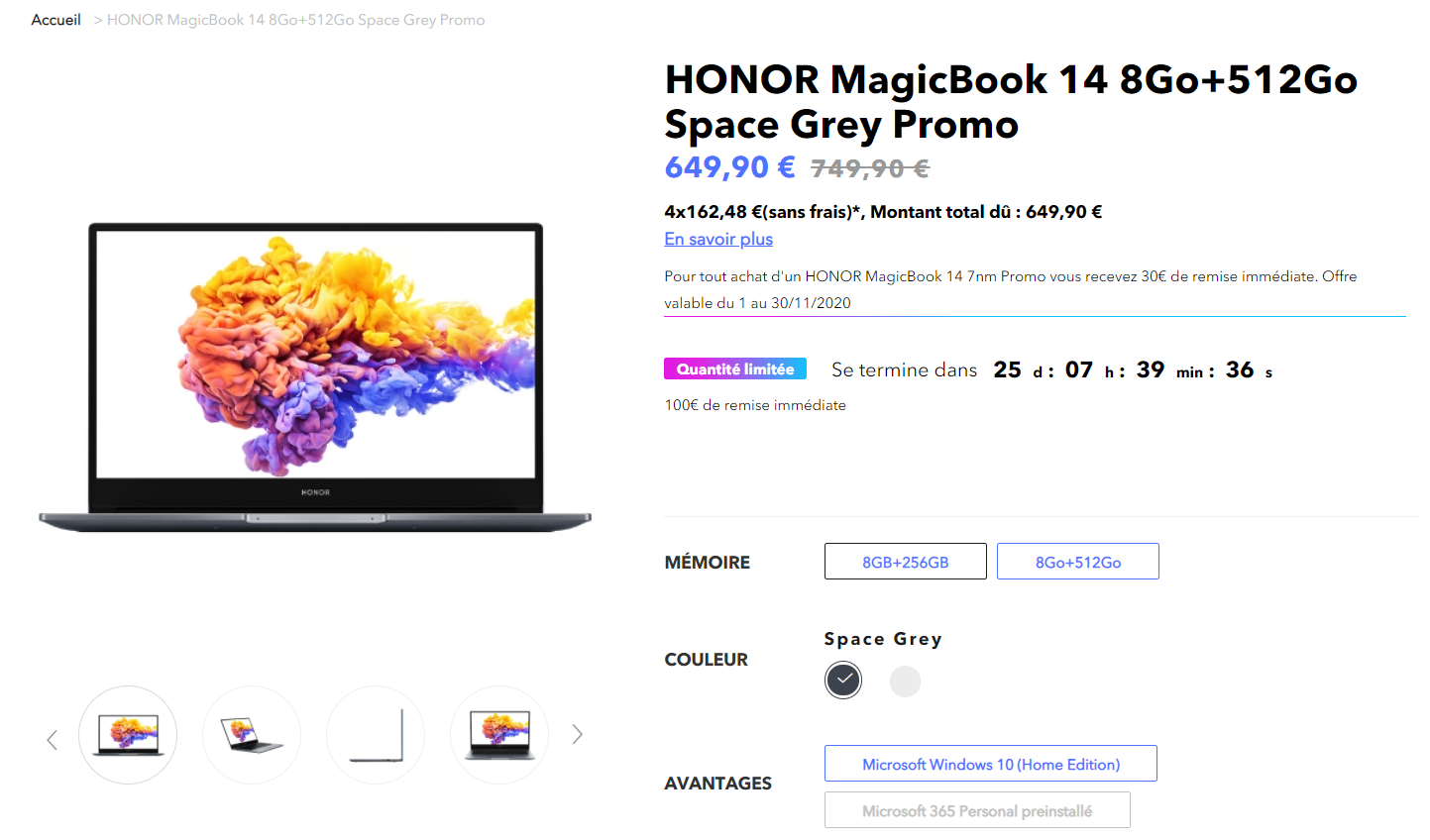Select the fourth laptop keyboard thumbnail
This screenshot has height=840, width=1430.
click(x=499, y=735)
